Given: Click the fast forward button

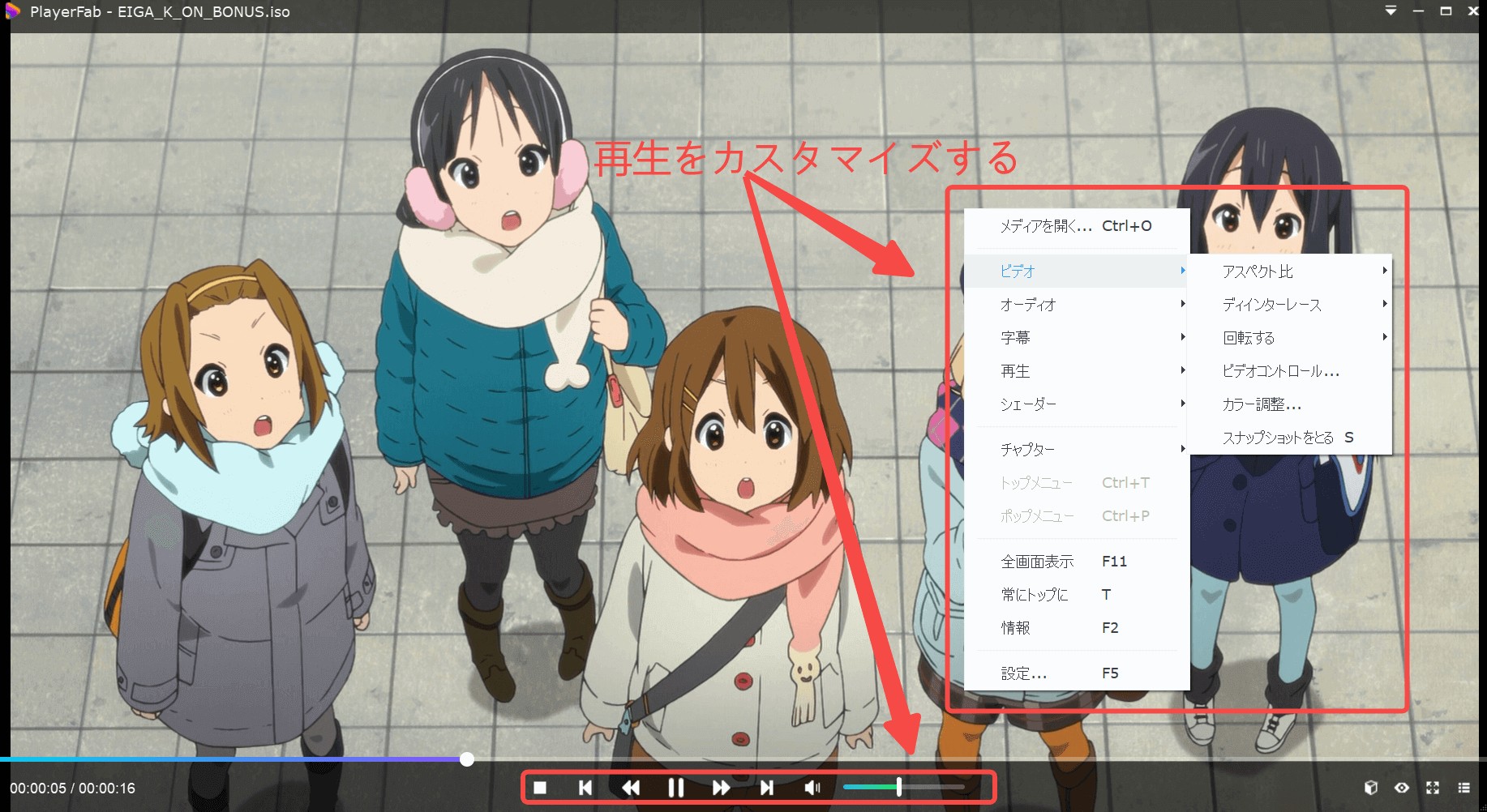Looking at the screenshot, I should click(x=721, y=788).
